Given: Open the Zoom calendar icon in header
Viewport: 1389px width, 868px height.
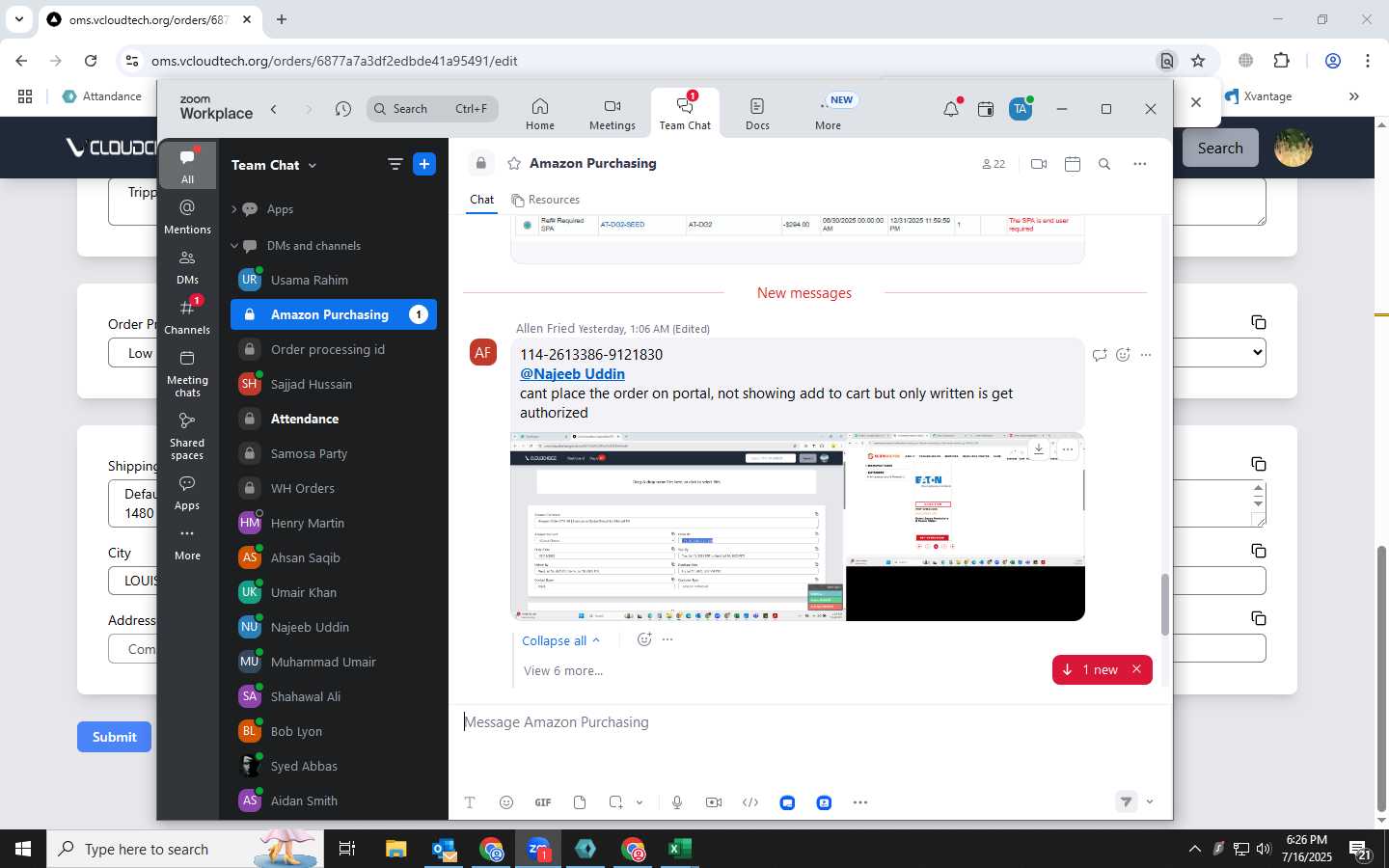Looking at the screenshot, I should tap(986, 109).
